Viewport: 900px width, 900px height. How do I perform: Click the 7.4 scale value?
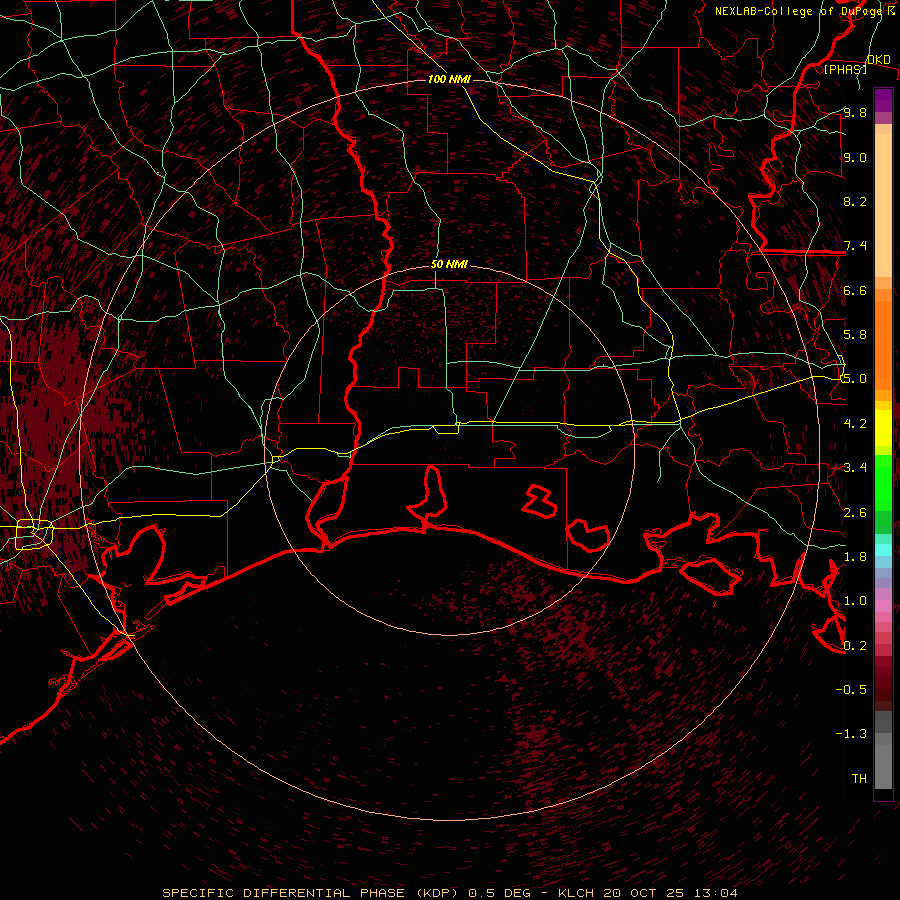[855, 246]
